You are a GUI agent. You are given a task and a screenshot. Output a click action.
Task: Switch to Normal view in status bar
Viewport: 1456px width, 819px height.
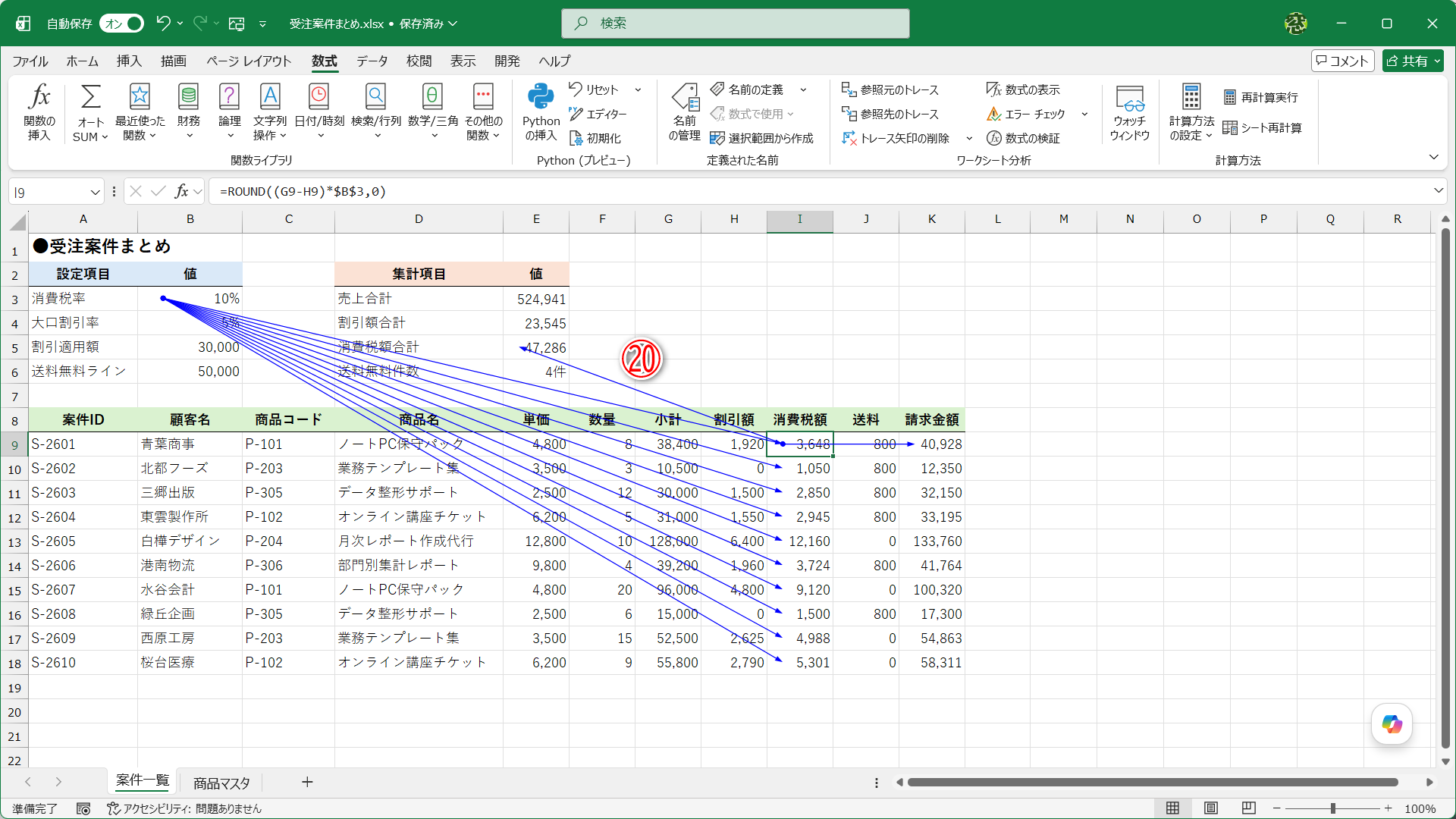(x=1172, y=808)
